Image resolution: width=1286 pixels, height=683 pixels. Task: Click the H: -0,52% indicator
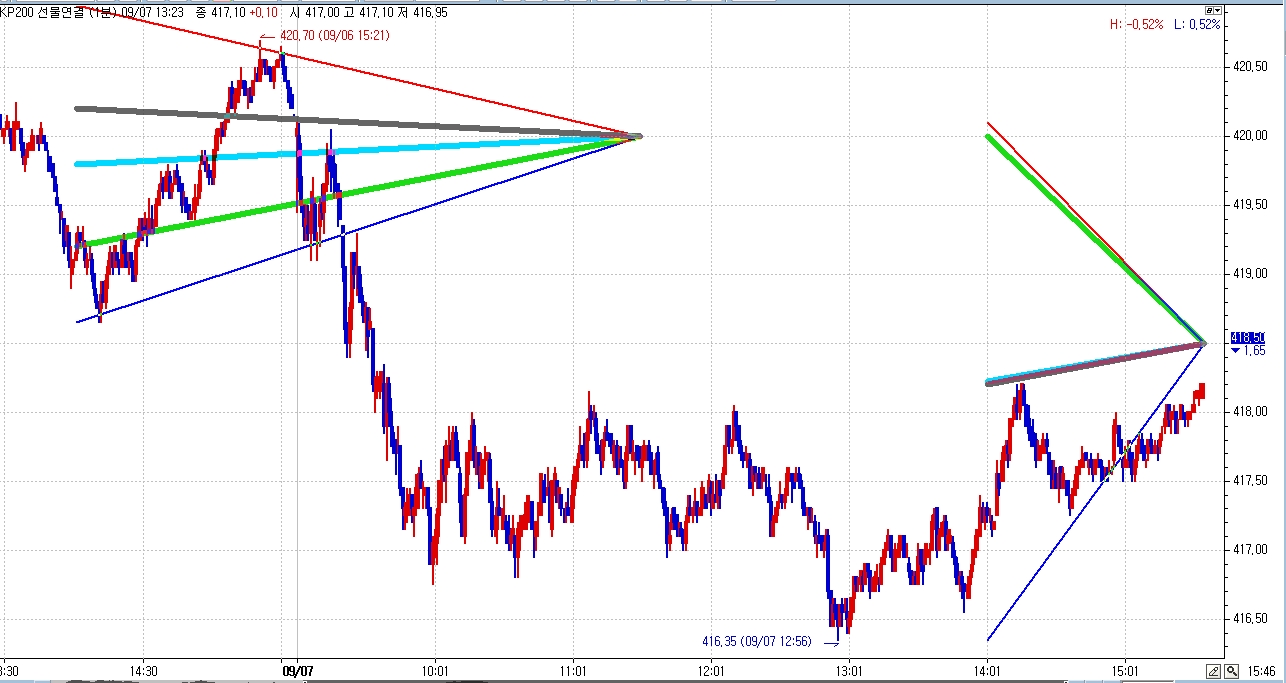pos(1136,24)
